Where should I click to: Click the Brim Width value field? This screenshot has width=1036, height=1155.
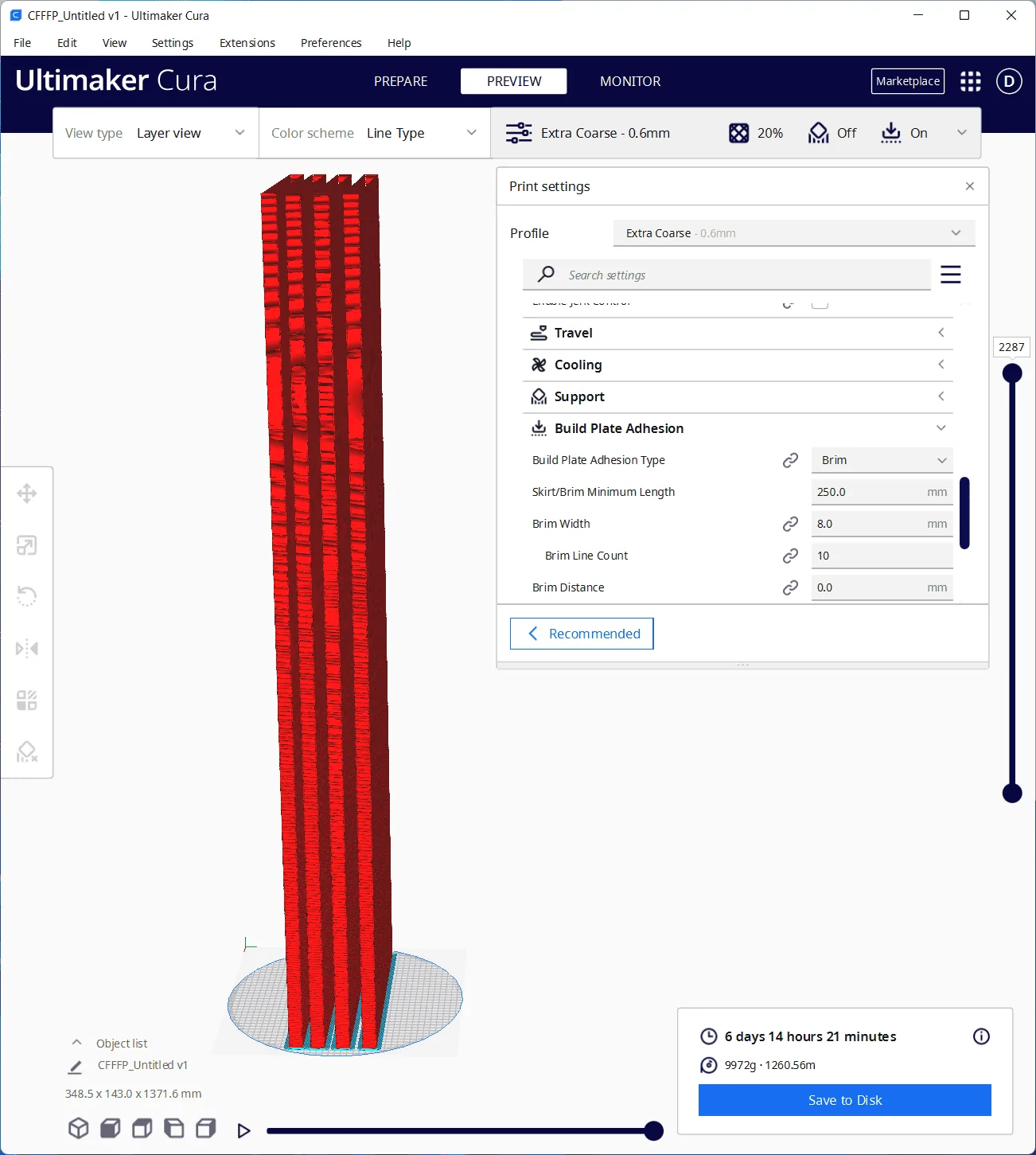(882, 524)
